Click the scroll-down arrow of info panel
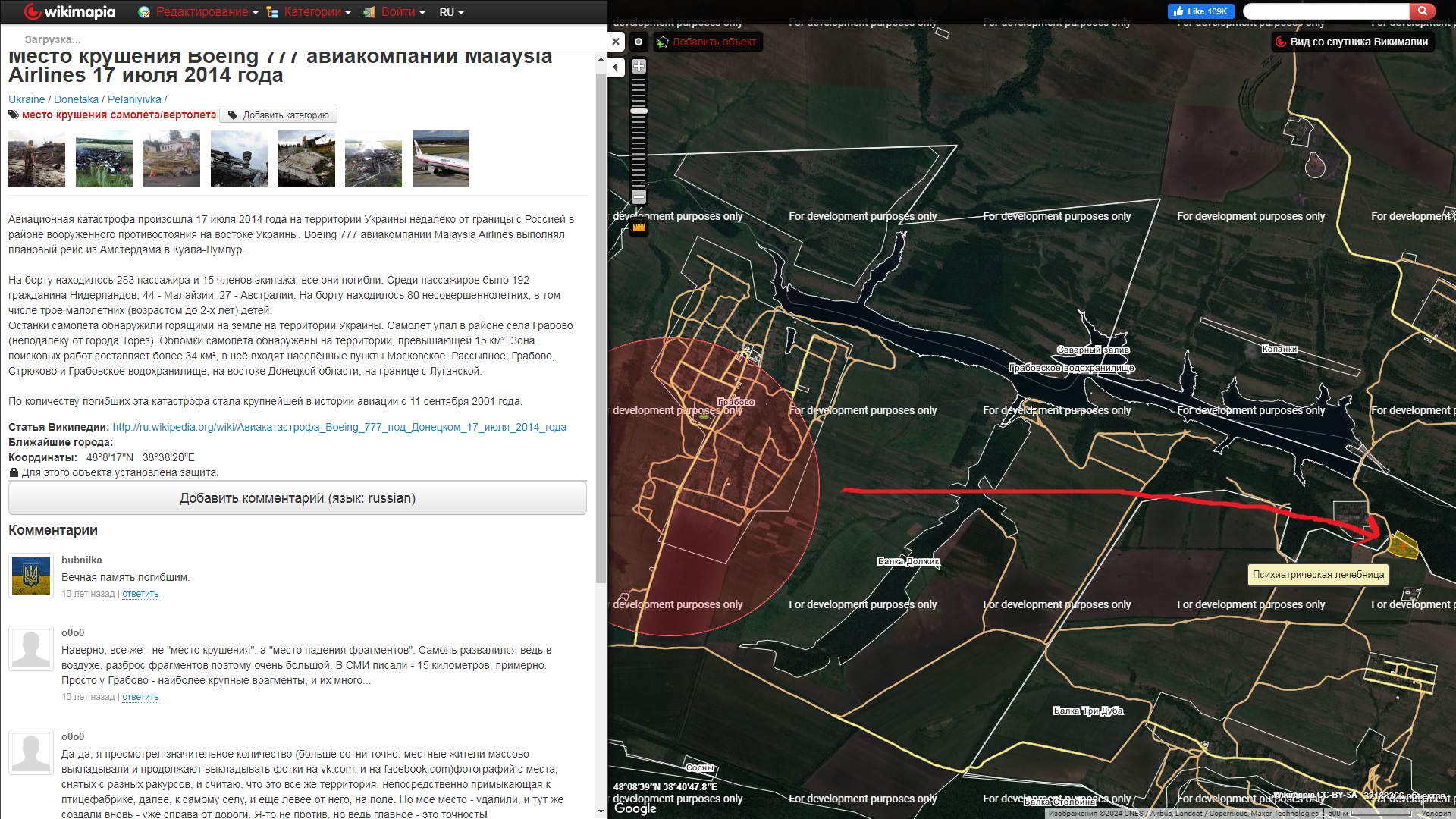 click(x=601, y=811)
